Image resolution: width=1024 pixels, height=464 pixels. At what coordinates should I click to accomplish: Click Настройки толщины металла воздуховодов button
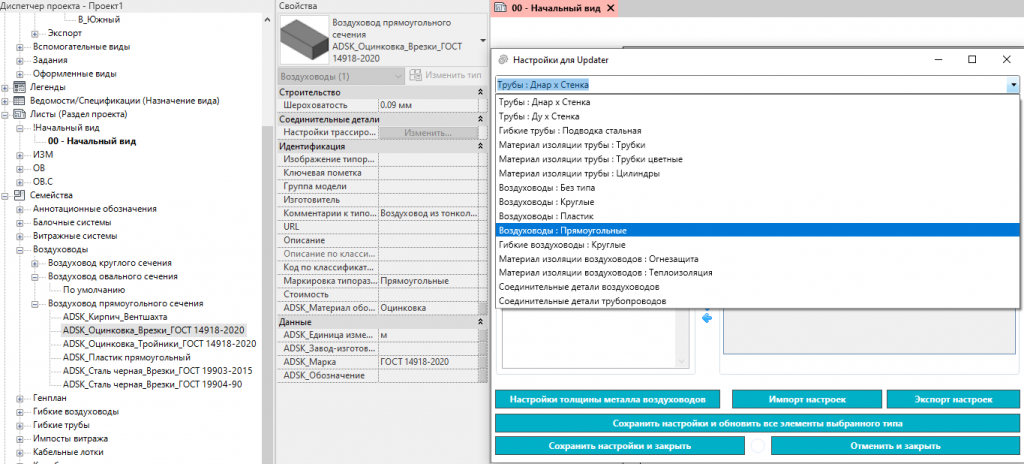click(x=608, y=399)
